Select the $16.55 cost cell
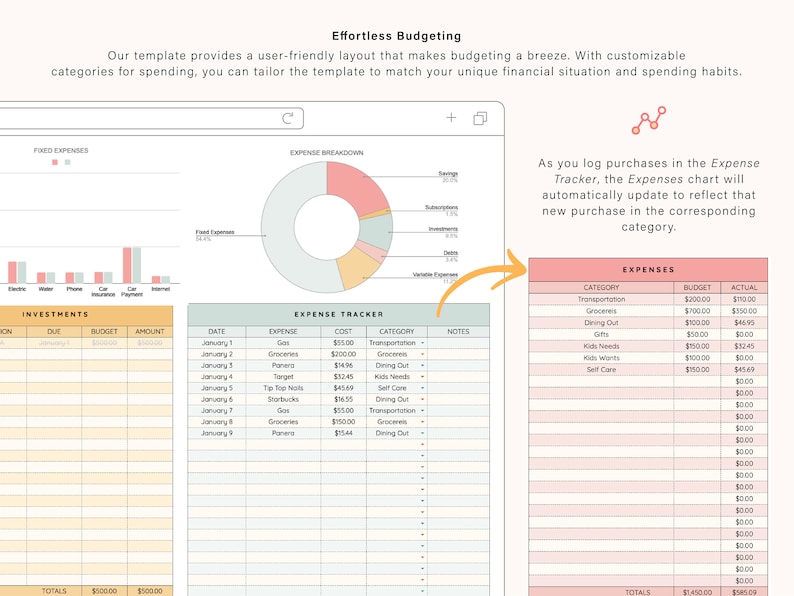This screenshot has width=794, height=596. pos(343,399)
